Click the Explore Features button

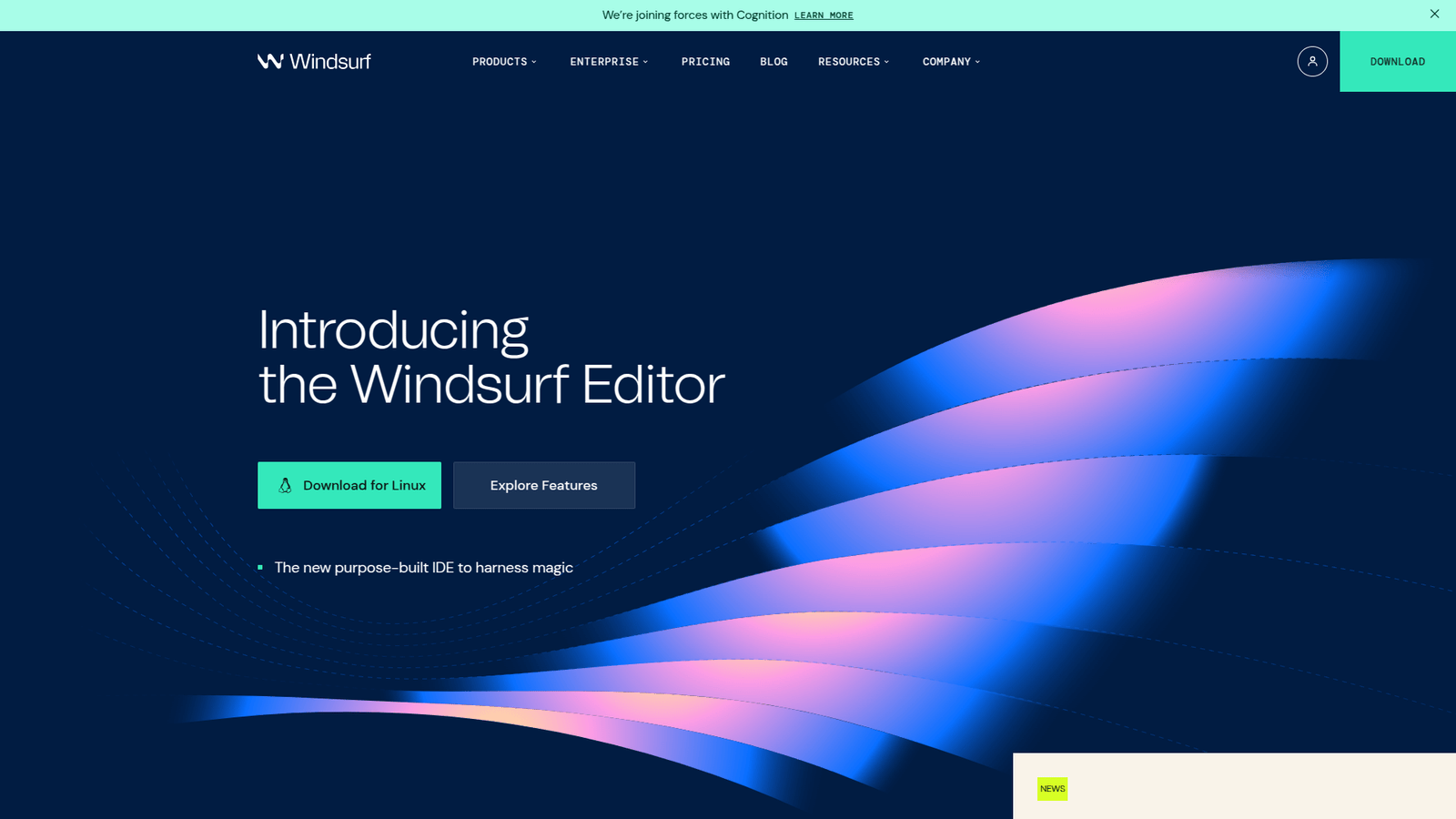(x=543, y=485)
